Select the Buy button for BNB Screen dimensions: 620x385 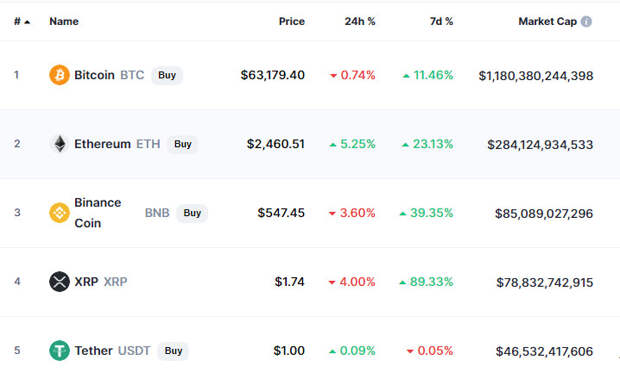pos(192,213)
